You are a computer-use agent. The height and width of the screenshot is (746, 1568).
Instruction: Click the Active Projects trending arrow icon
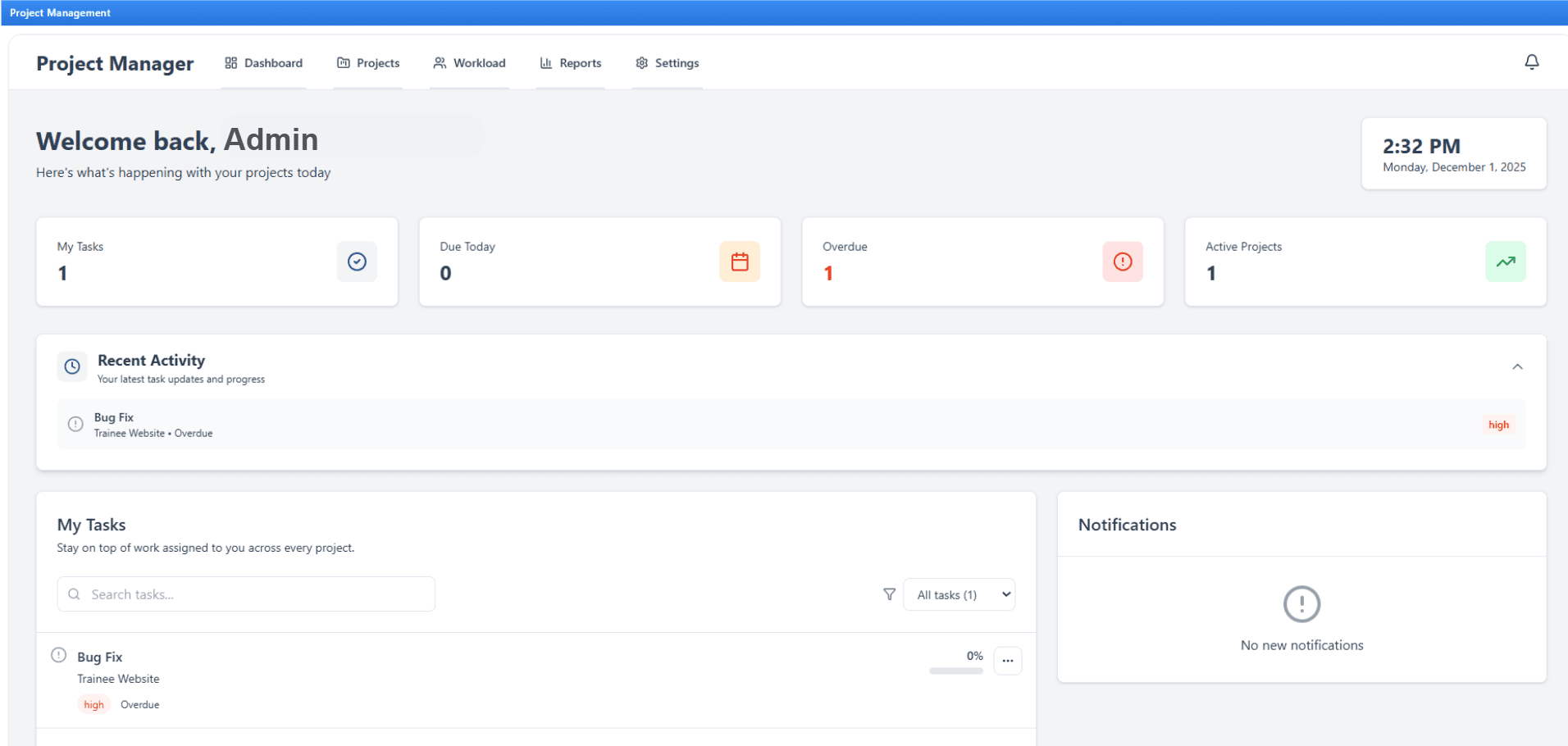tap(1505, 262)
